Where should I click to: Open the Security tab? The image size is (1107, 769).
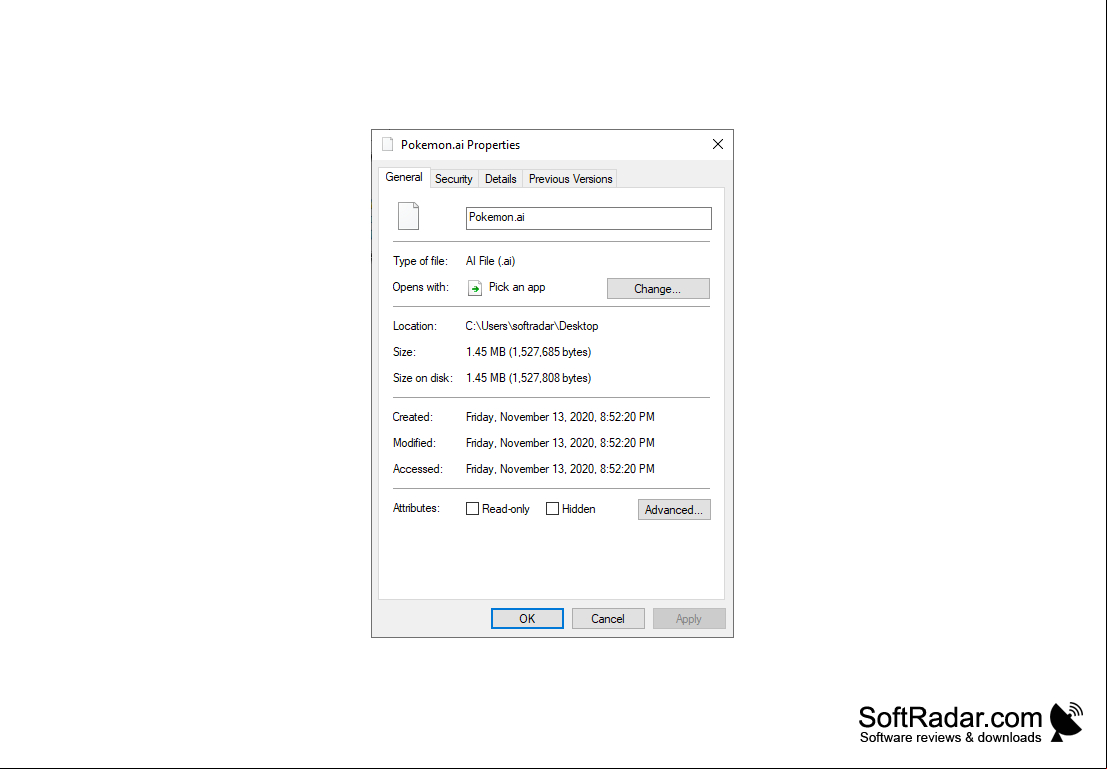pyautogui.click(x=453, y=179)
